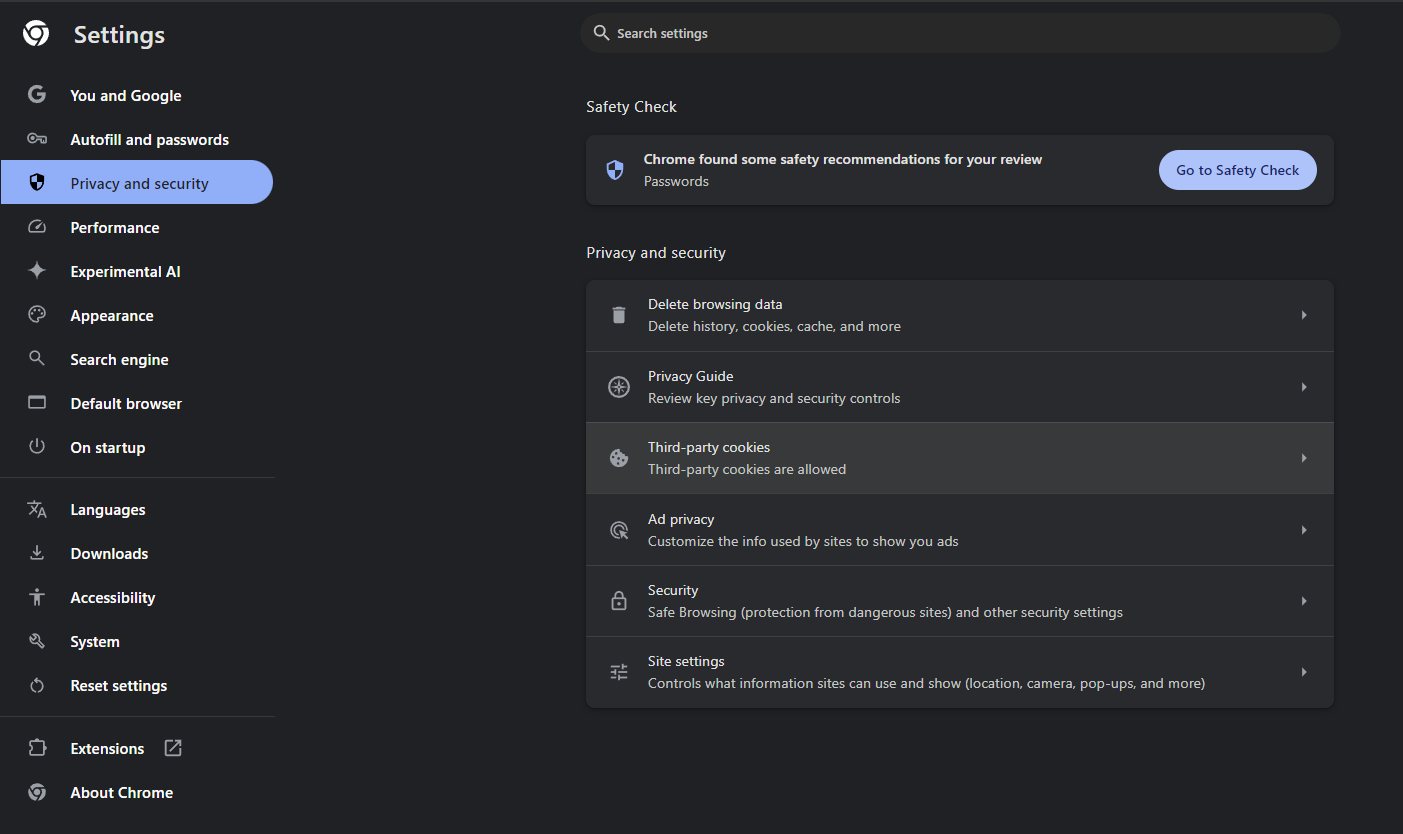Open Extensions in a new tab
This screenshot has height=834, width=1403.
[172, 747]
